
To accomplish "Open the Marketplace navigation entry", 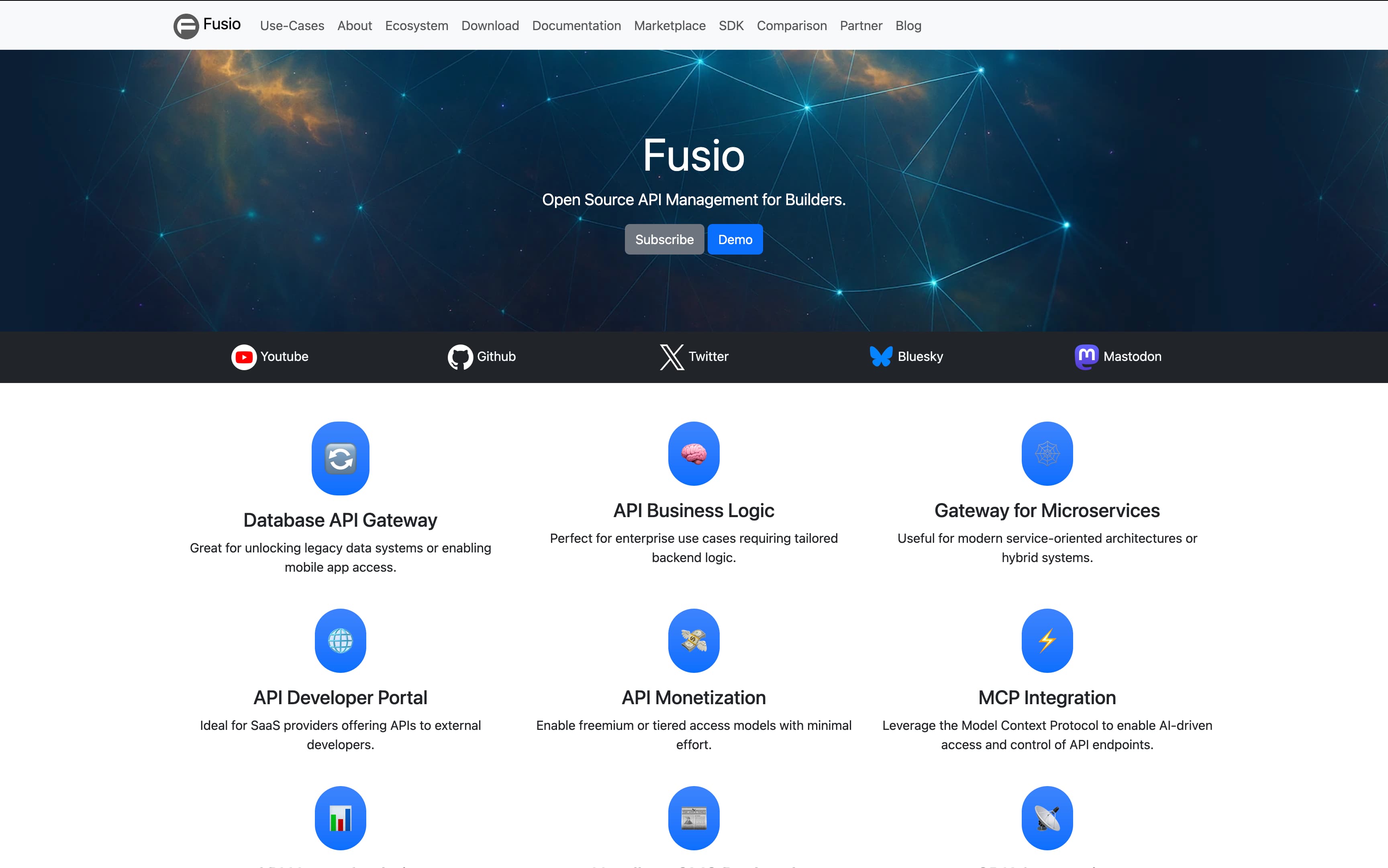I will (670, 25).
